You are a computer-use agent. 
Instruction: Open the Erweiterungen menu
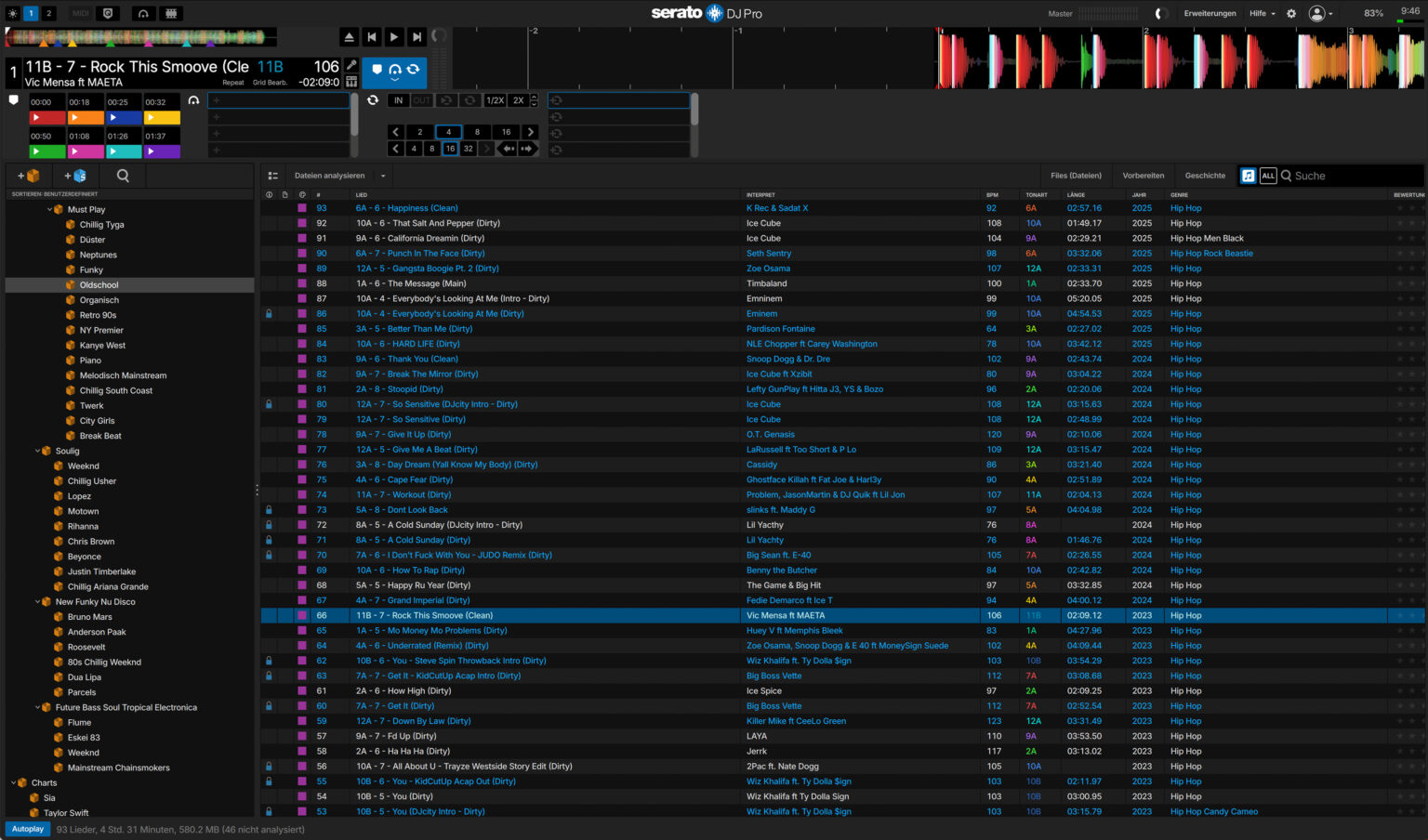pos(1210,13)
